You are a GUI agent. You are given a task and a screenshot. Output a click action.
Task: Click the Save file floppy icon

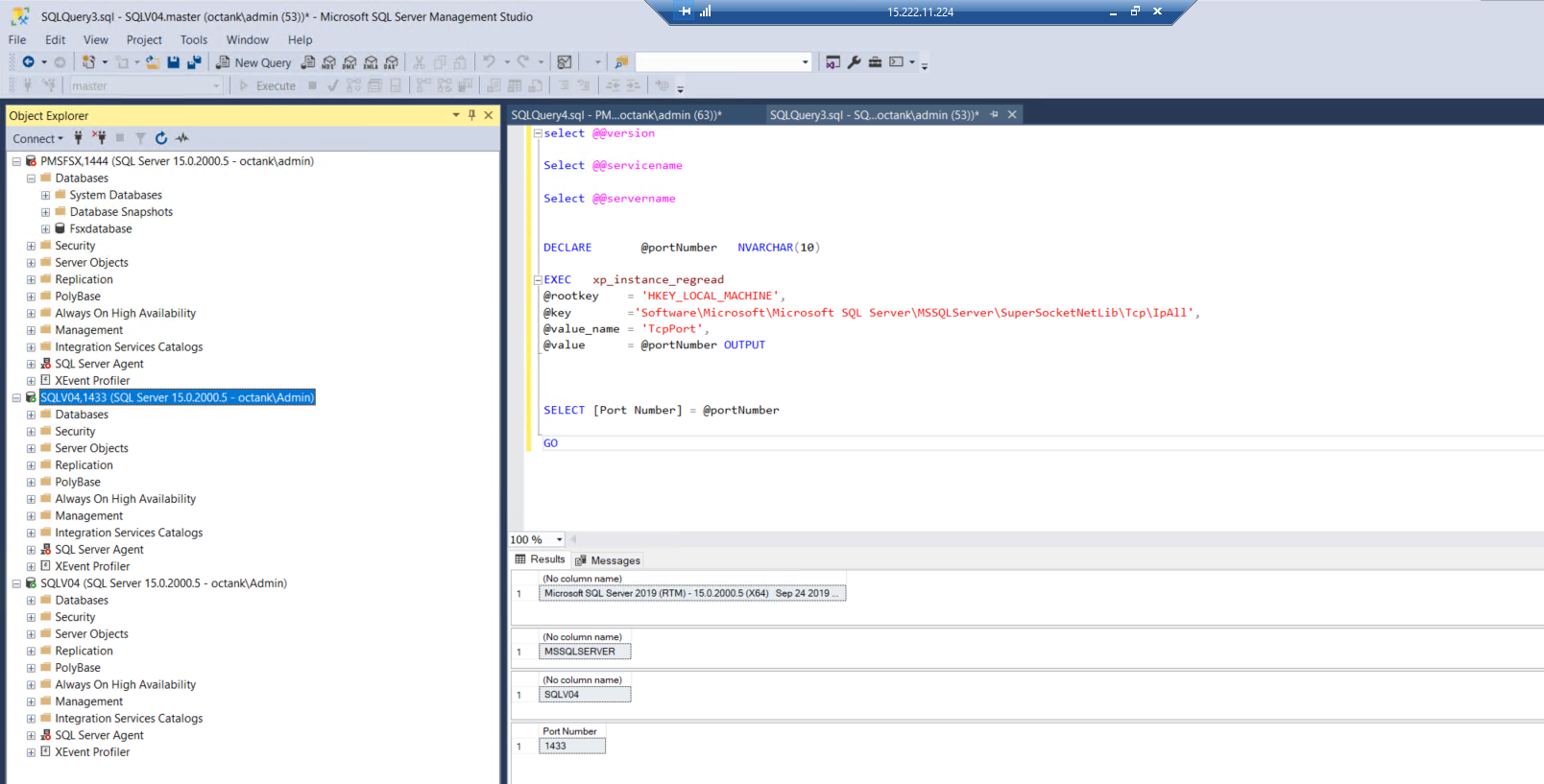pyautogui.click(x=174, y=62)
